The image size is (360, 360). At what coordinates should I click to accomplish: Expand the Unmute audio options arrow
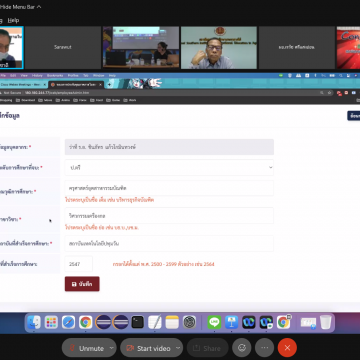[x=112, y=348]
